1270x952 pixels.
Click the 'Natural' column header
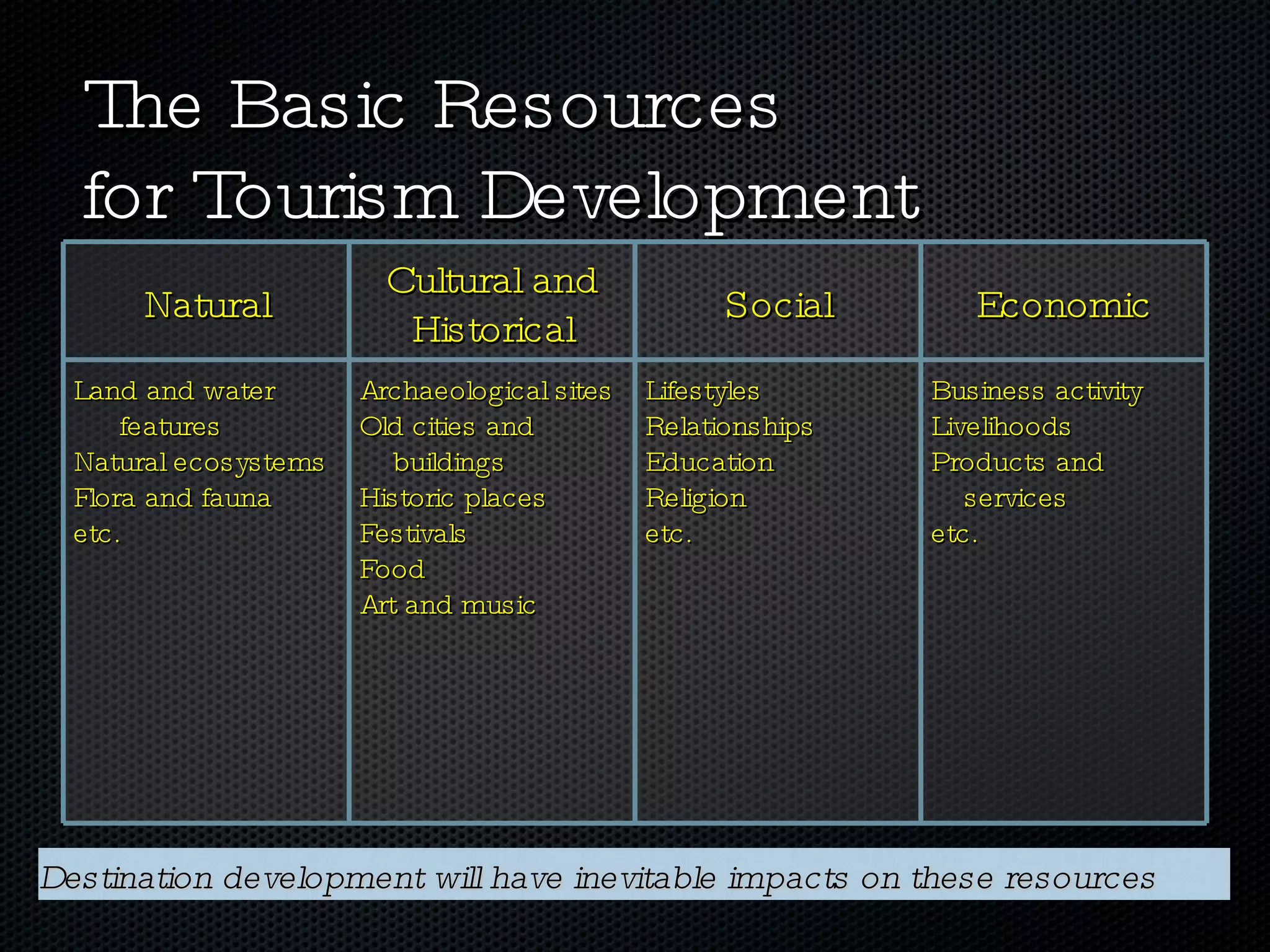pyautogui.click(x=209, y=306)
